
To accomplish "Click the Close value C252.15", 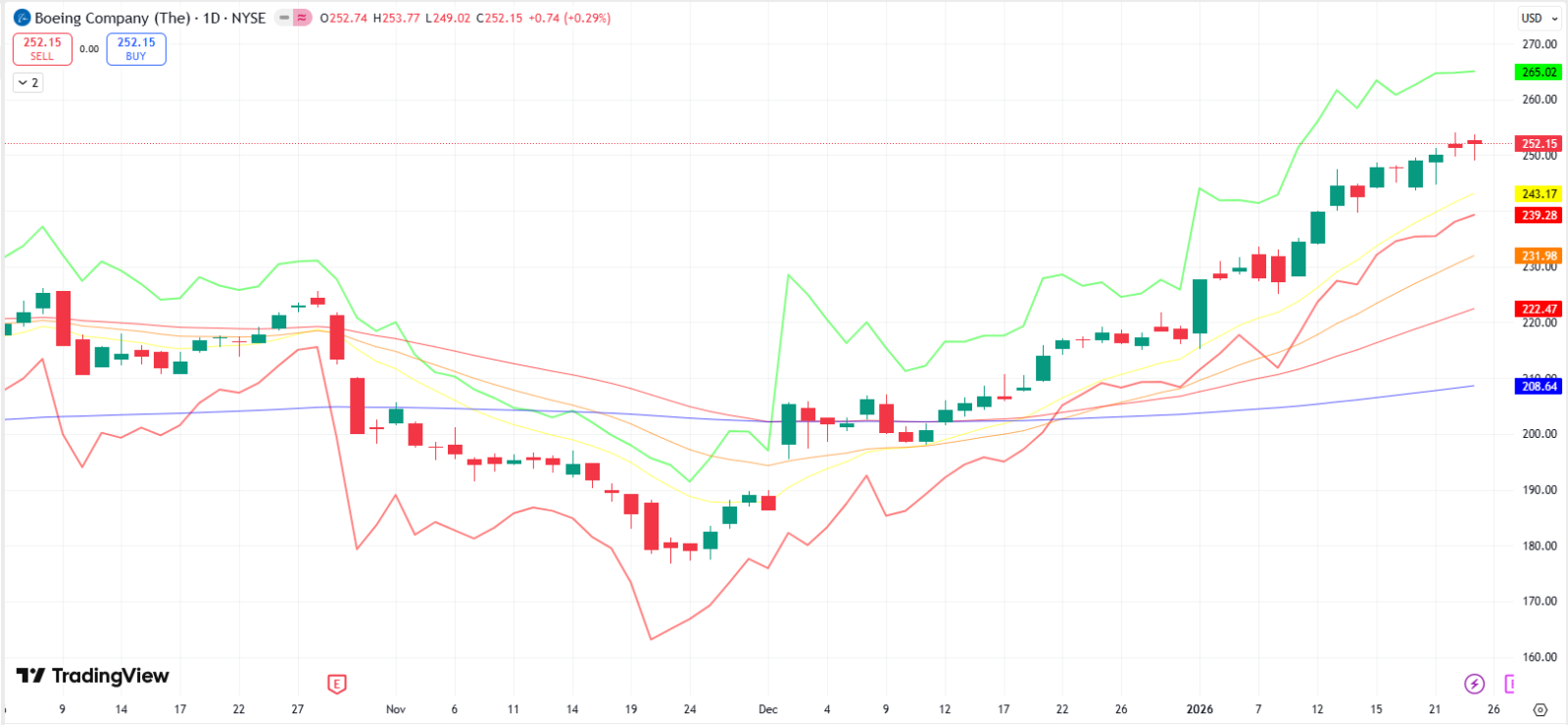I will (x=500, y=18).
